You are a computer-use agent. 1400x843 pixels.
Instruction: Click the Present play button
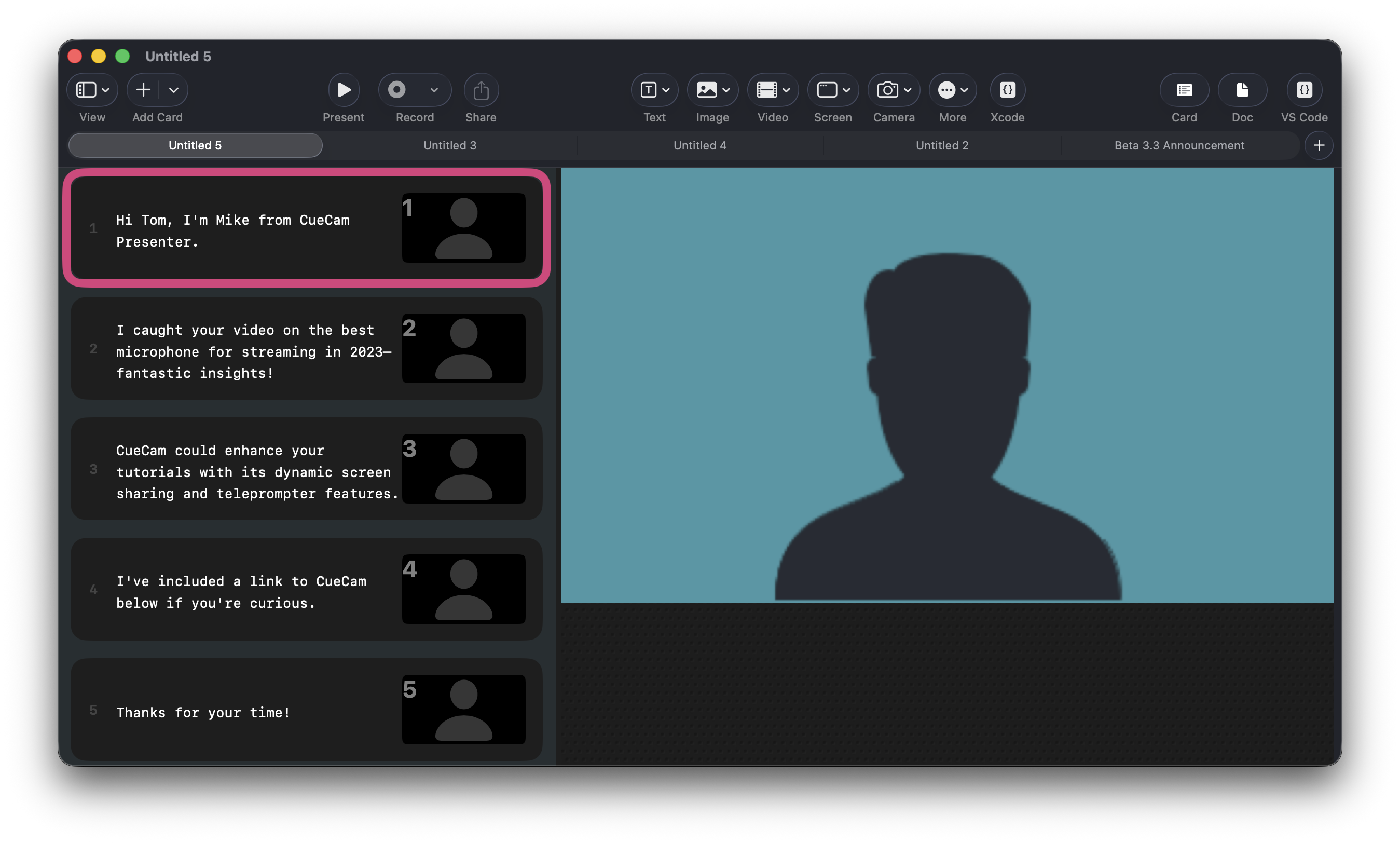click(344, 90)
